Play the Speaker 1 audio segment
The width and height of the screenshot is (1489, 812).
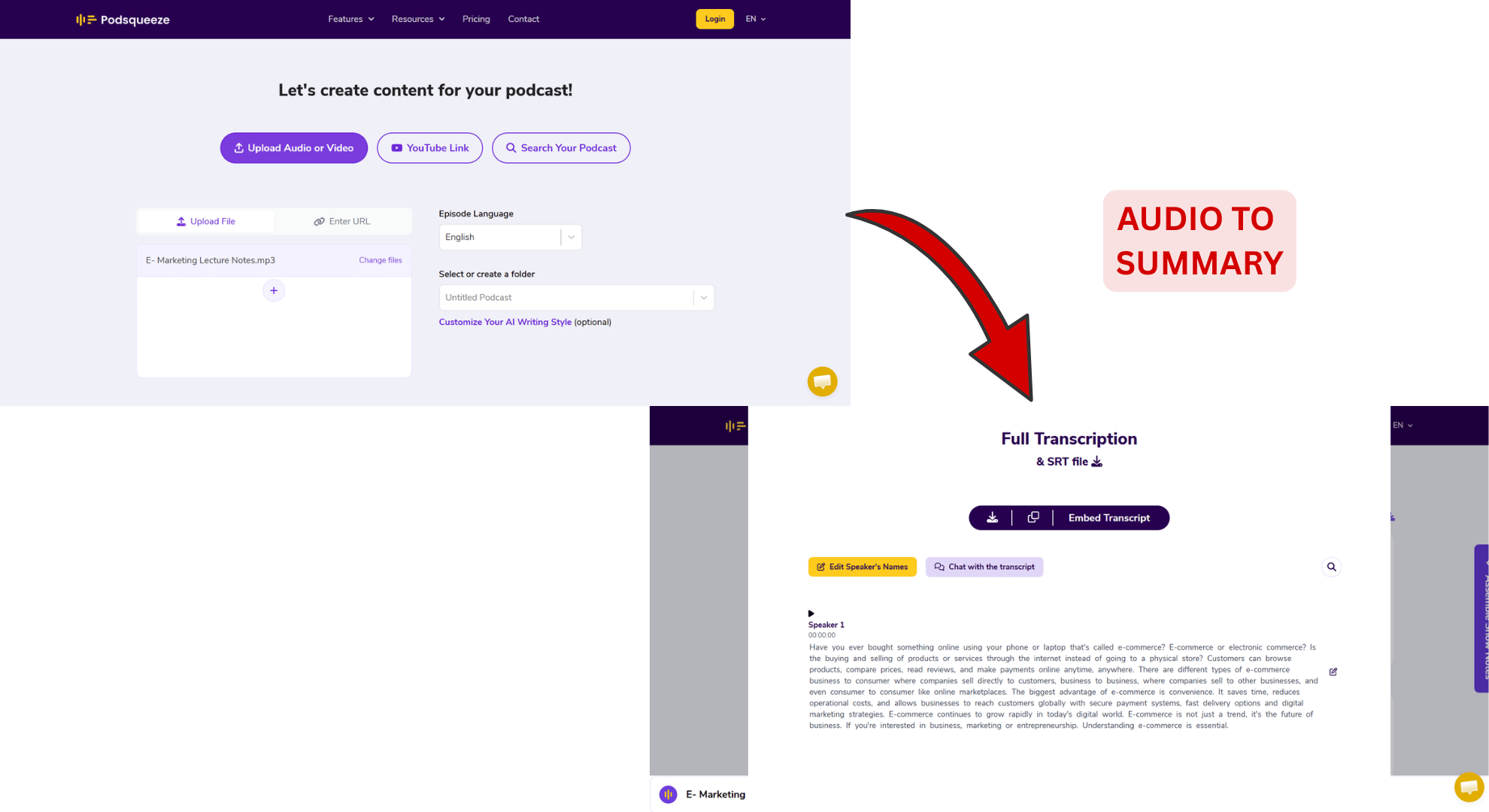tap(811, 613)
